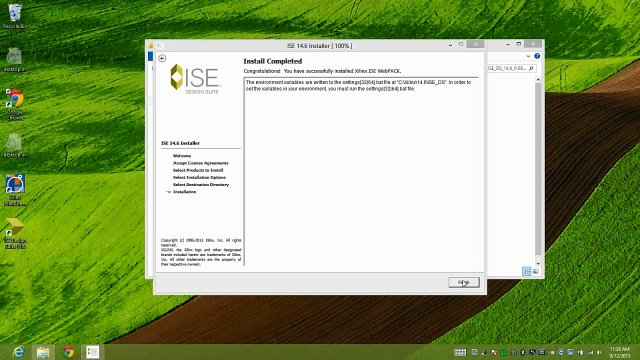Click the Explorer scrollbar up arrow
This screenshot has width=640, height=360.
point(538,80)
